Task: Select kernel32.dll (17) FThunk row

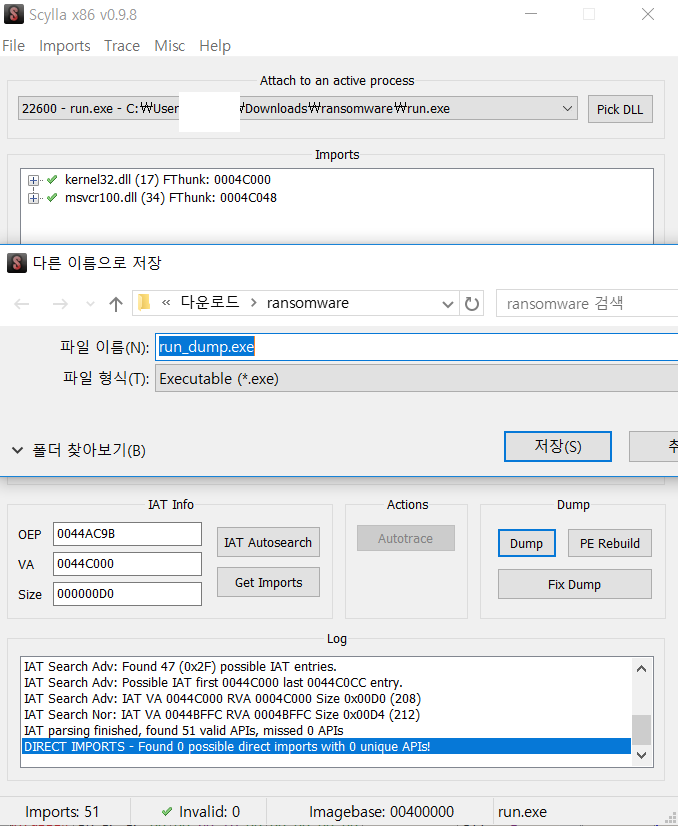Action: (168, 180)
